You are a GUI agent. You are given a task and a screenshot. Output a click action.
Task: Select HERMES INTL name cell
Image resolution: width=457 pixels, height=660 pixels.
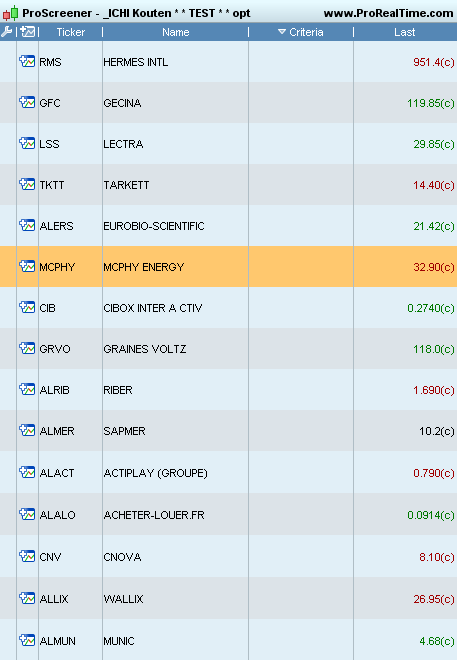pyautogui.click(x=175, y=62)
